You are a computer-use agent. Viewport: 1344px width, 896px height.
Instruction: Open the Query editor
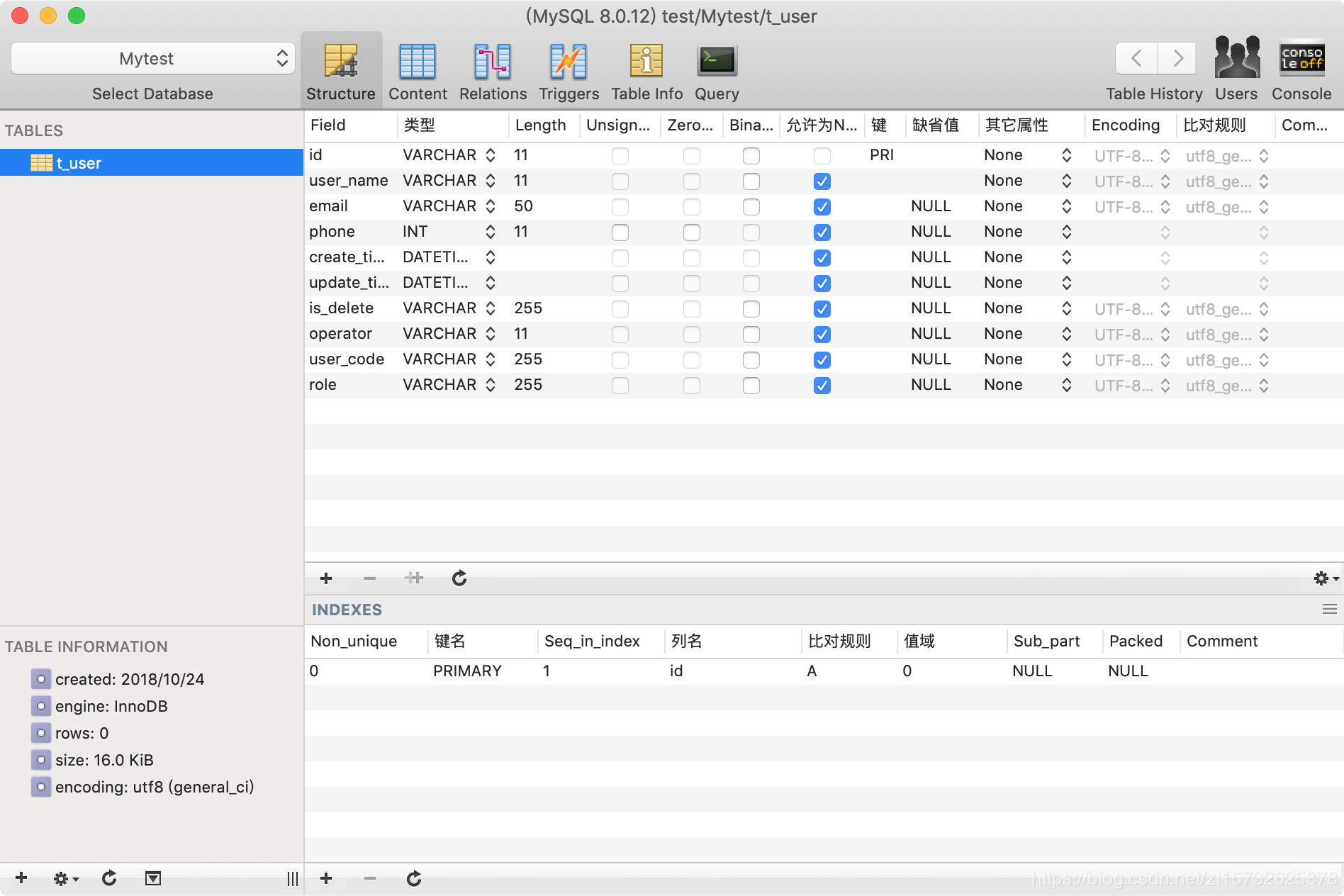click(x=717, y=71)
